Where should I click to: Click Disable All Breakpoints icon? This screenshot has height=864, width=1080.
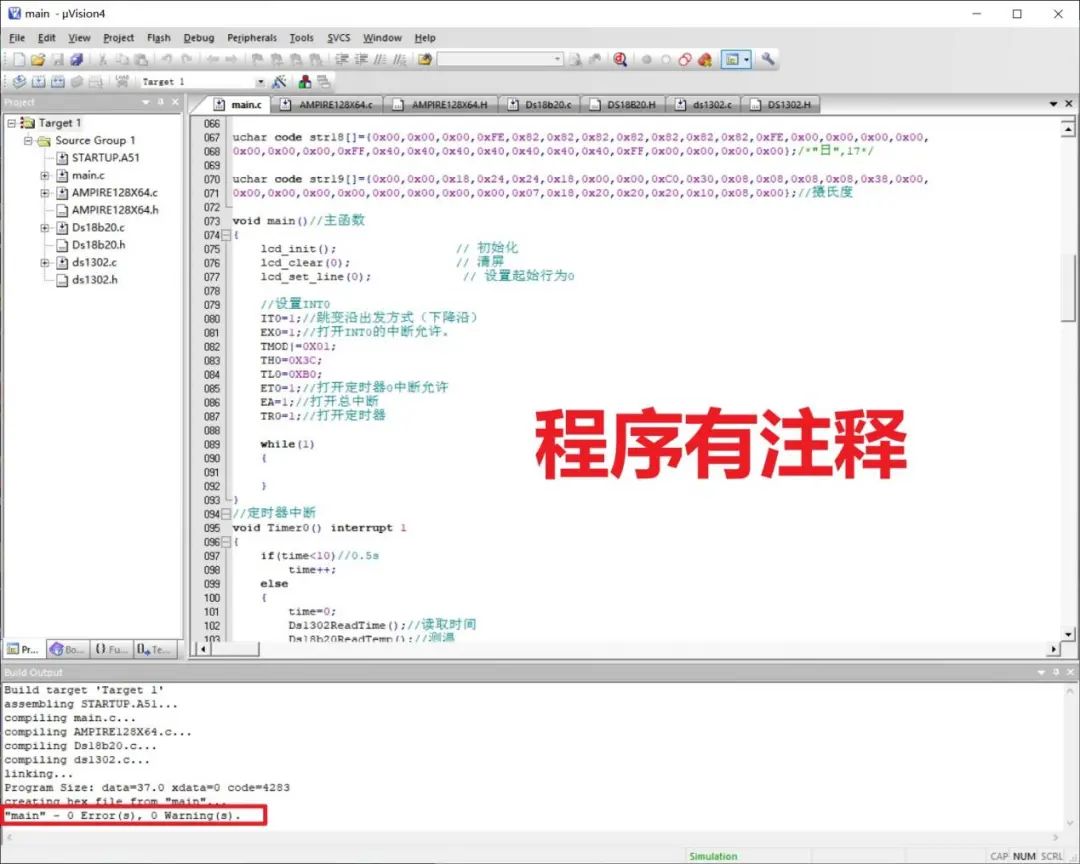(x=685, y=60)
